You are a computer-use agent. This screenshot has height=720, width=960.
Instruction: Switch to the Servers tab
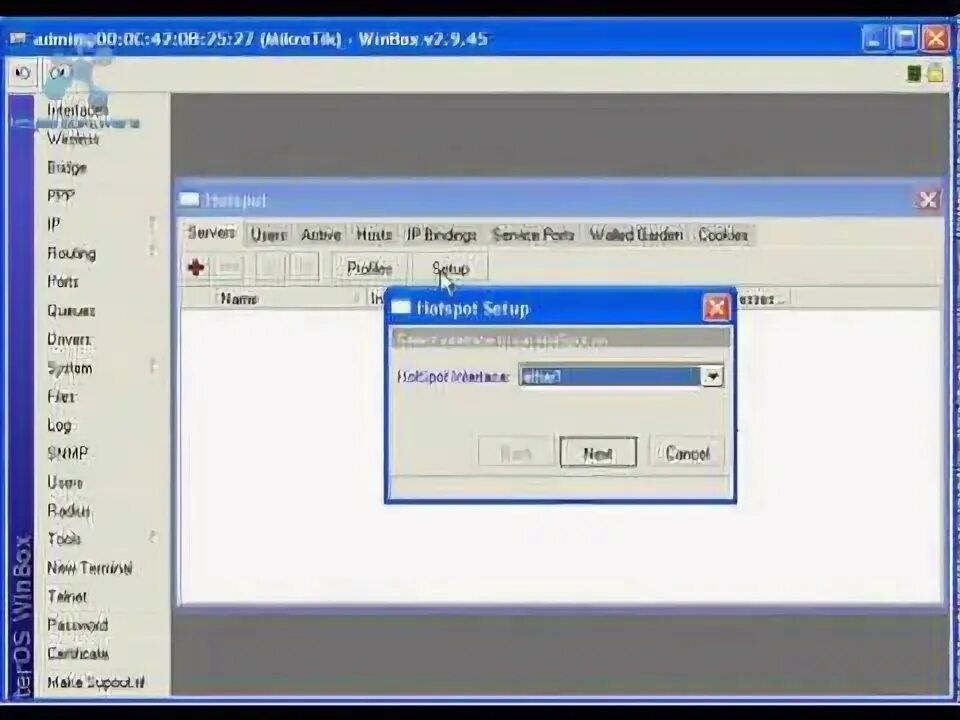point(211,233)
